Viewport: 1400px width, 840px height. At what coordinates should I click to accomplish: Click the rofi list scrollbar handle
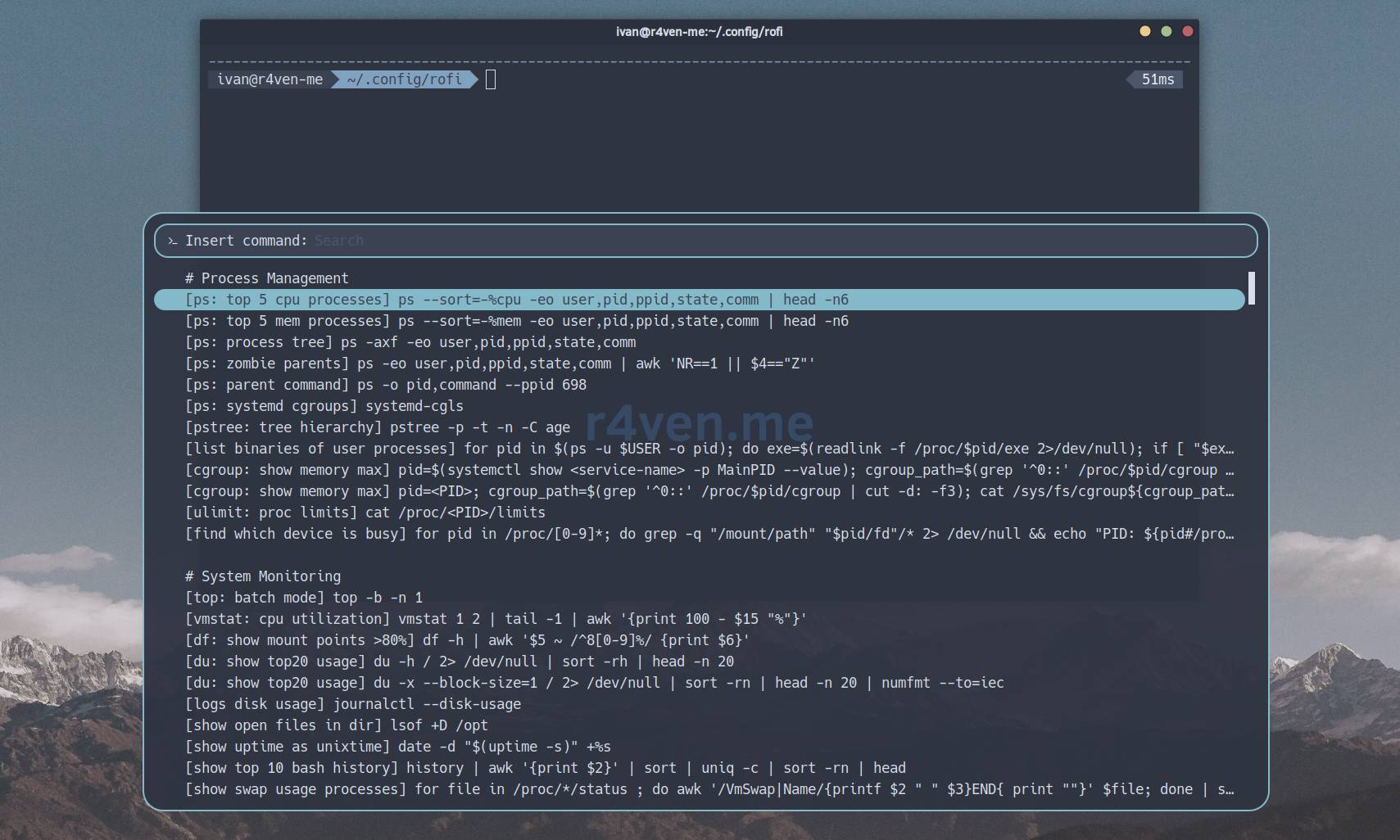tap(1251, 288)
